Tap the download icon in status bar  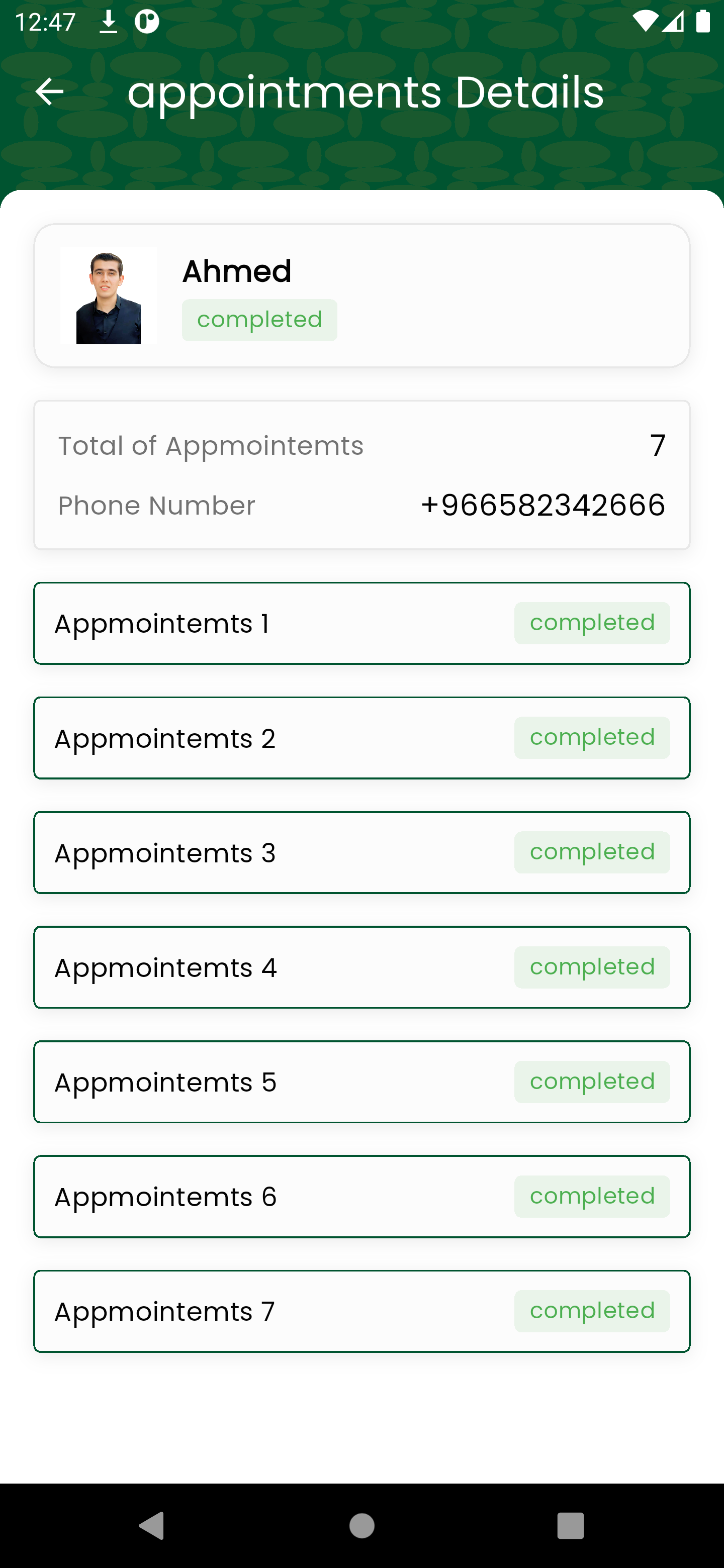[x=109, y=23]
